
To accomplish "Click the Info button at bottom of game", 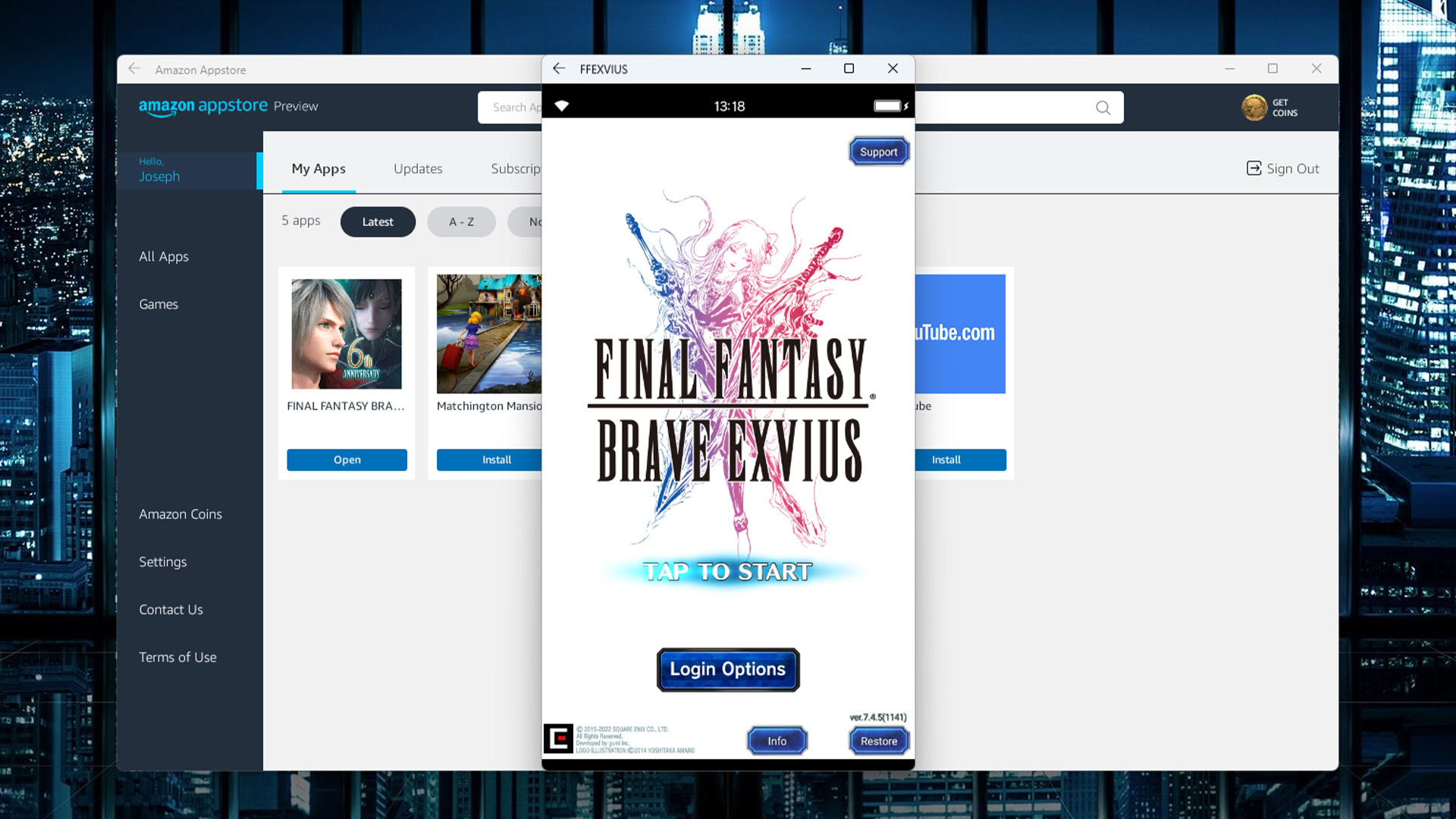I will 777,740.
